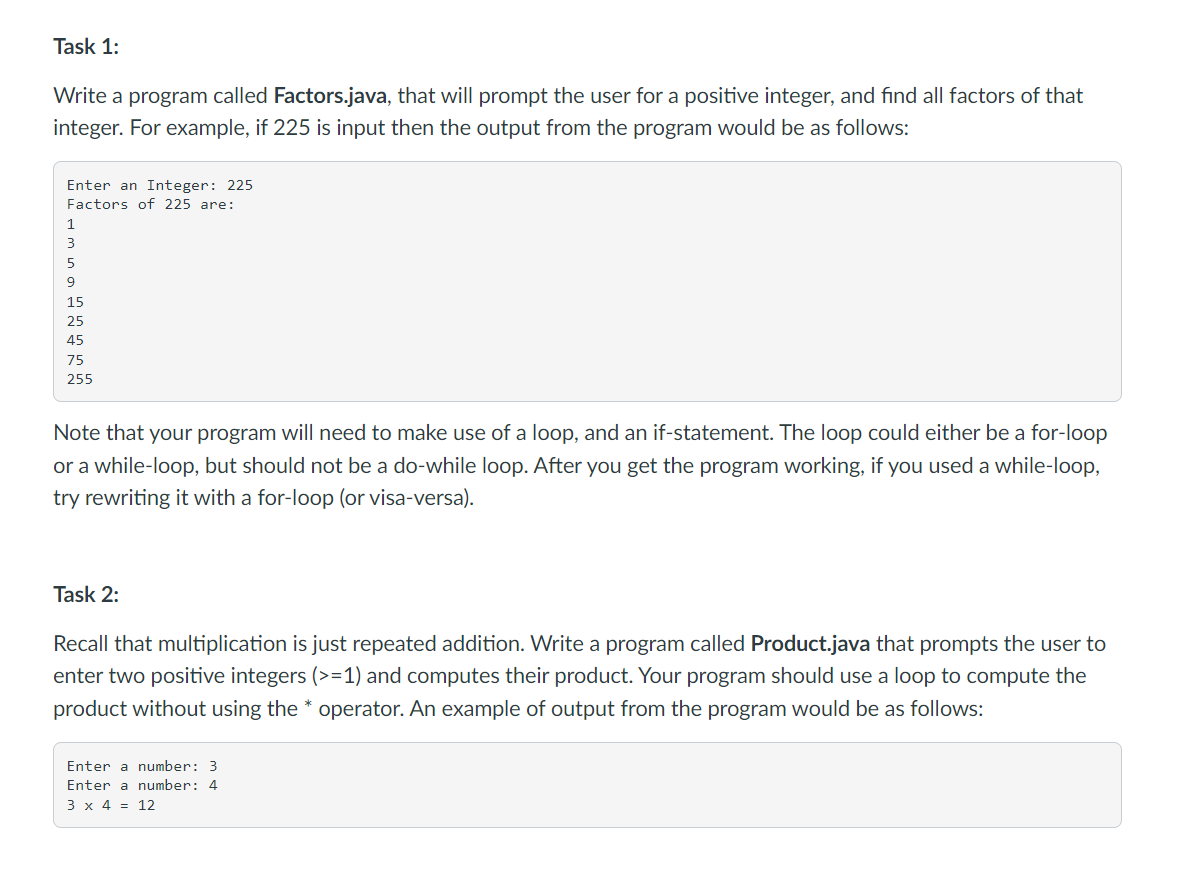Click the Task 1 heading
The height and width of the screenshot is (882, 1177).
coord(86,47)
